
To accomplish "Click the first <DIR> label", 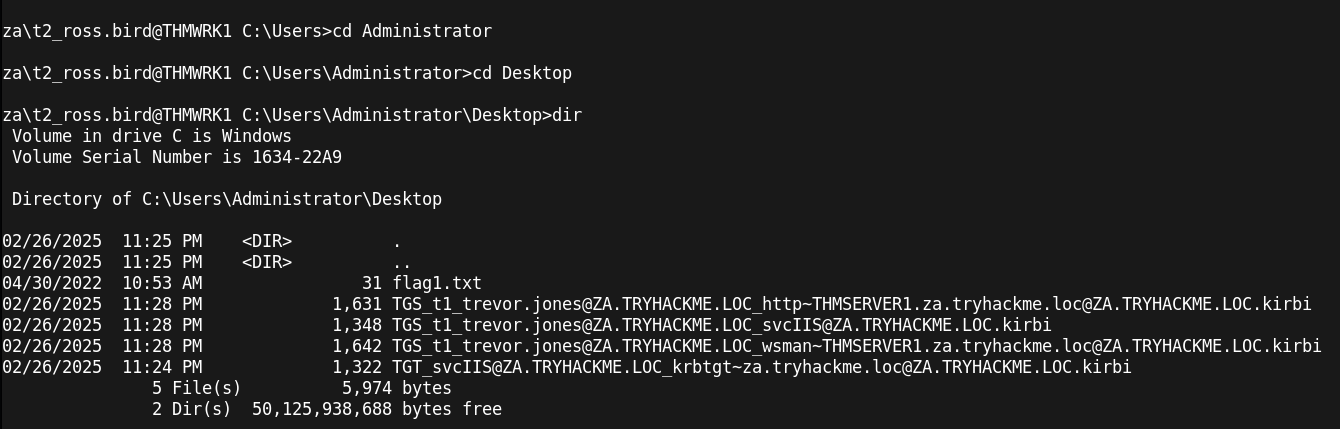I will [267, 241].
